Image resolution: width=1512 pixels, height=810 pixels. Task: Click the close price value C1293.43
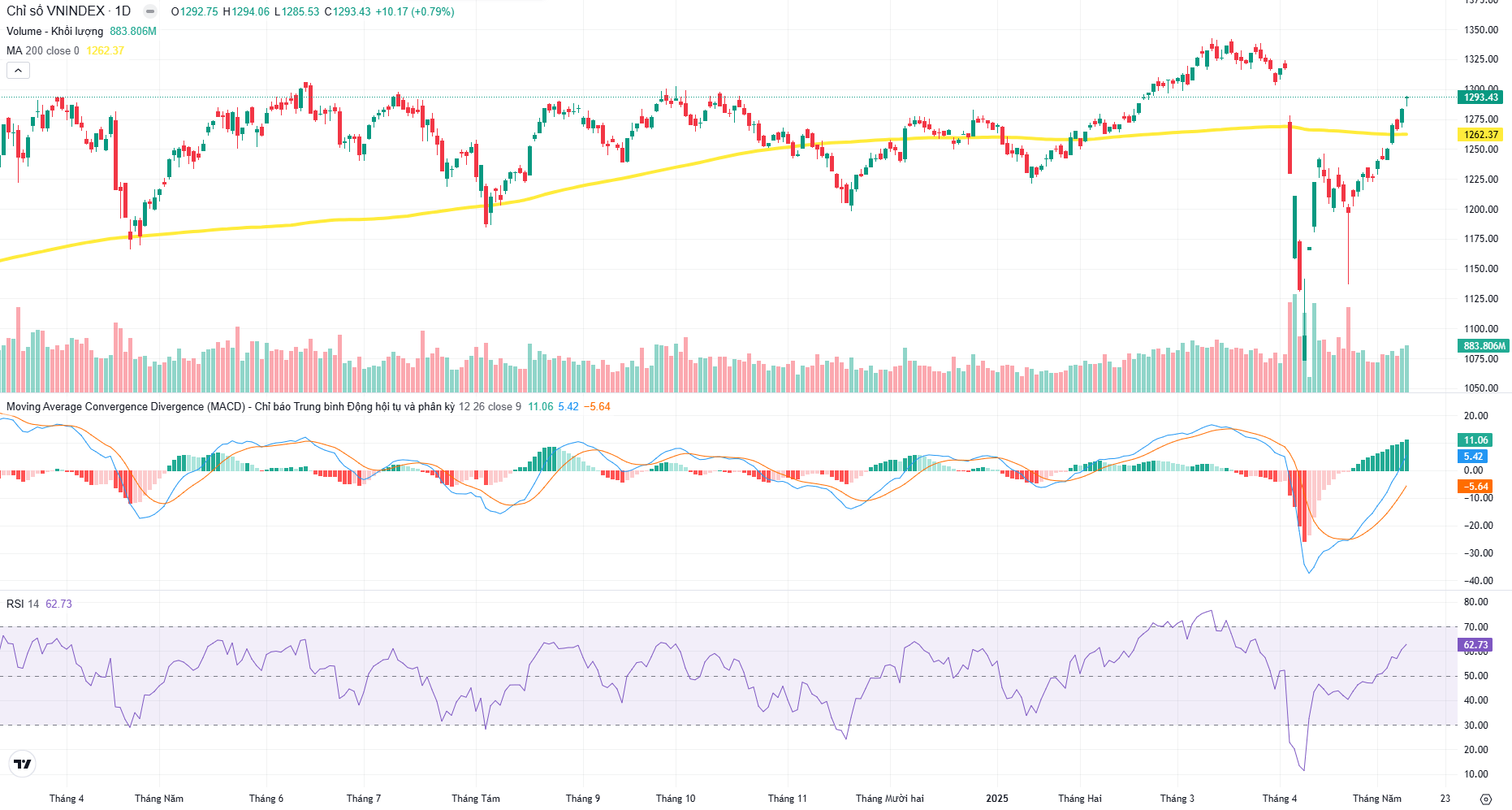coord(348,11)
